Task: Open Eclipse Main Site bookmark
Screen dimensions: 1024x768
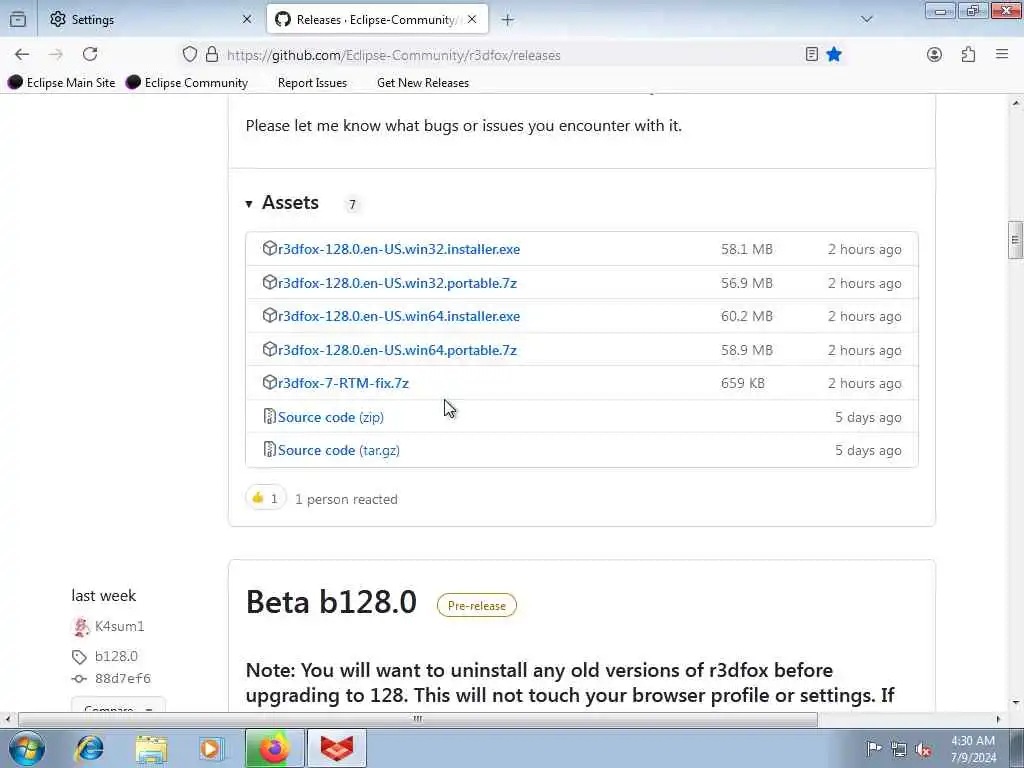Action: [x=61, y=83]
